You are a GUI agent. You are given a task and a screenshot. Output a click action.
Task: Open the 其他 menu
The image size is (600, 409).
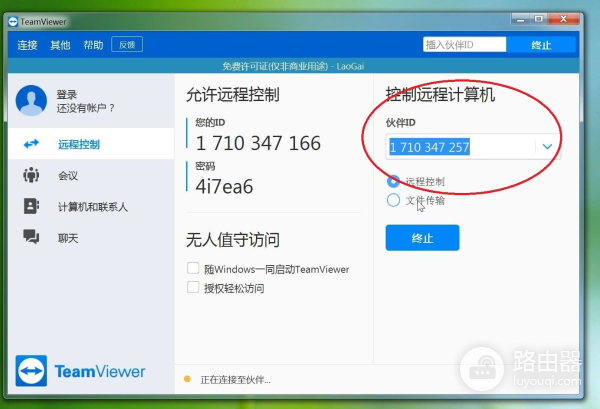click(60, 45)
